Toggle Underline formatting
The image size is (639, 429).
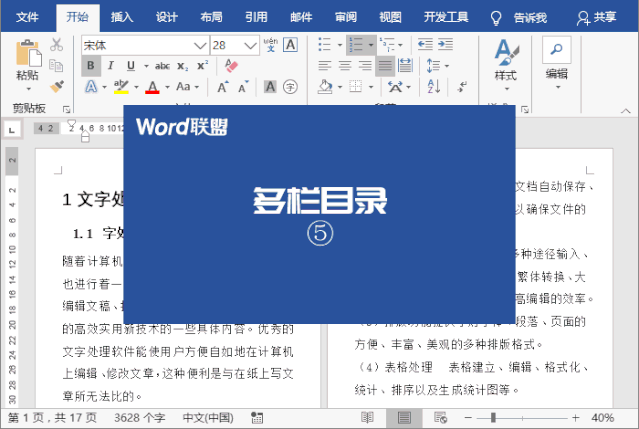point(130,66)
